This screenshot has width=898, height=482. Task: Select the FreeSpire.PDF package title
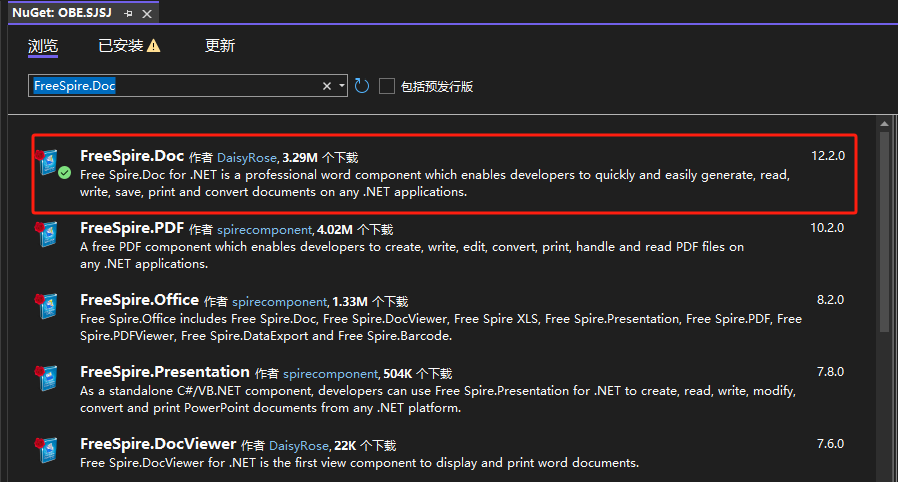click(132, 228)
